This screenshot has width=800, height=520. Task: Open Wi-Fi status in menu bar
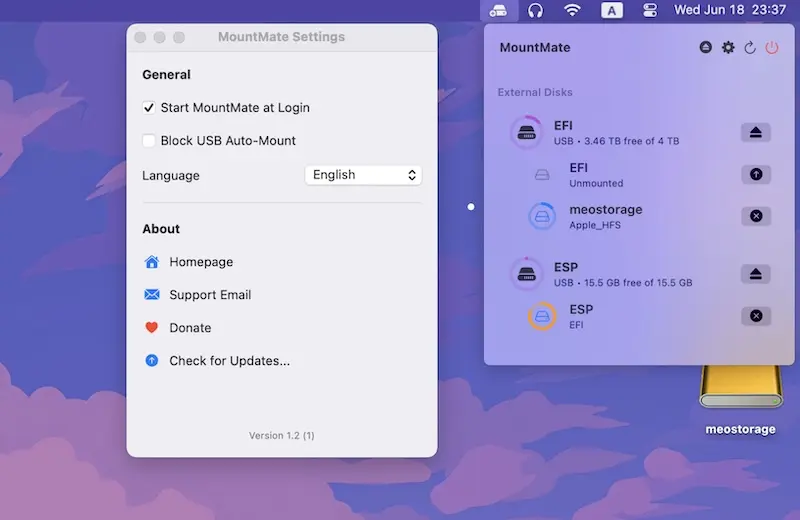click(572, 10)
